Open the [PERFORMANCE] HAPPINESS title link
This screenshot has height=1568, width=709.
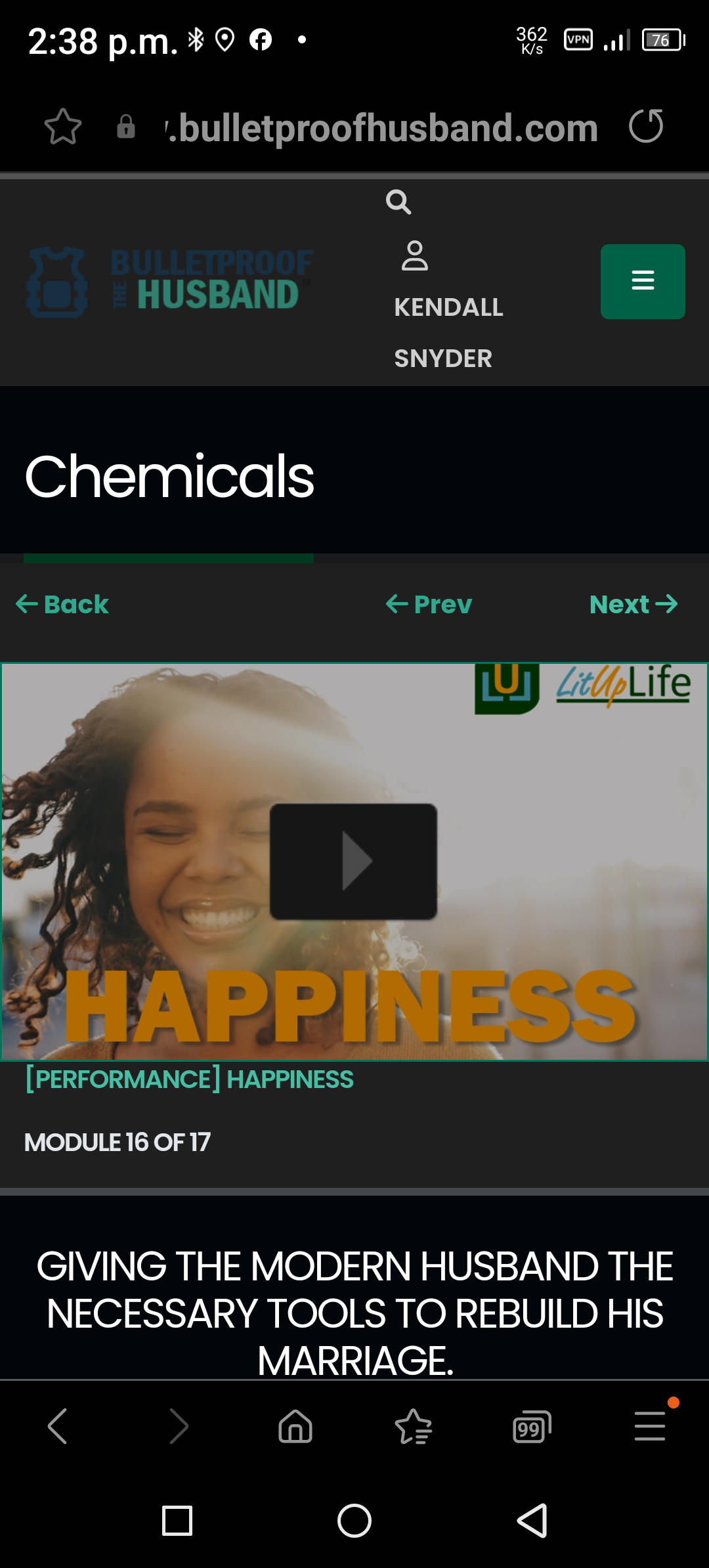click(189, 1079)
